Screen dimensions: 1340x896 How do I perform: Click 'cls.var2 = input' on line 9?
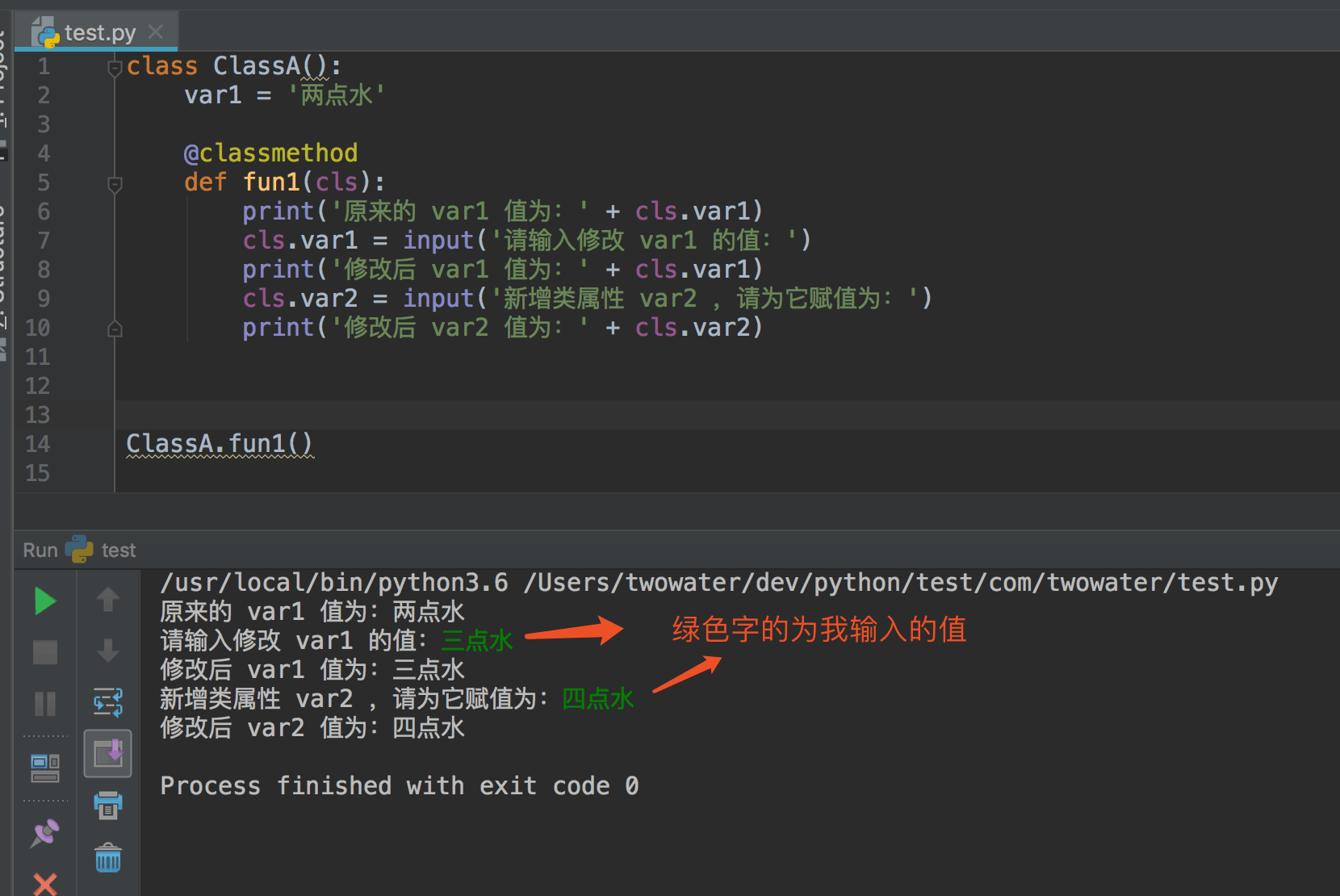click(x=358, y=299)
